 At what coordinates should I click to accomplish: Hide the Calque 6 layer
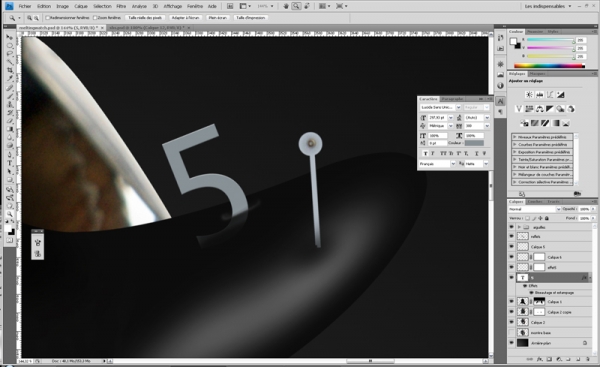(x=512, y=257)
